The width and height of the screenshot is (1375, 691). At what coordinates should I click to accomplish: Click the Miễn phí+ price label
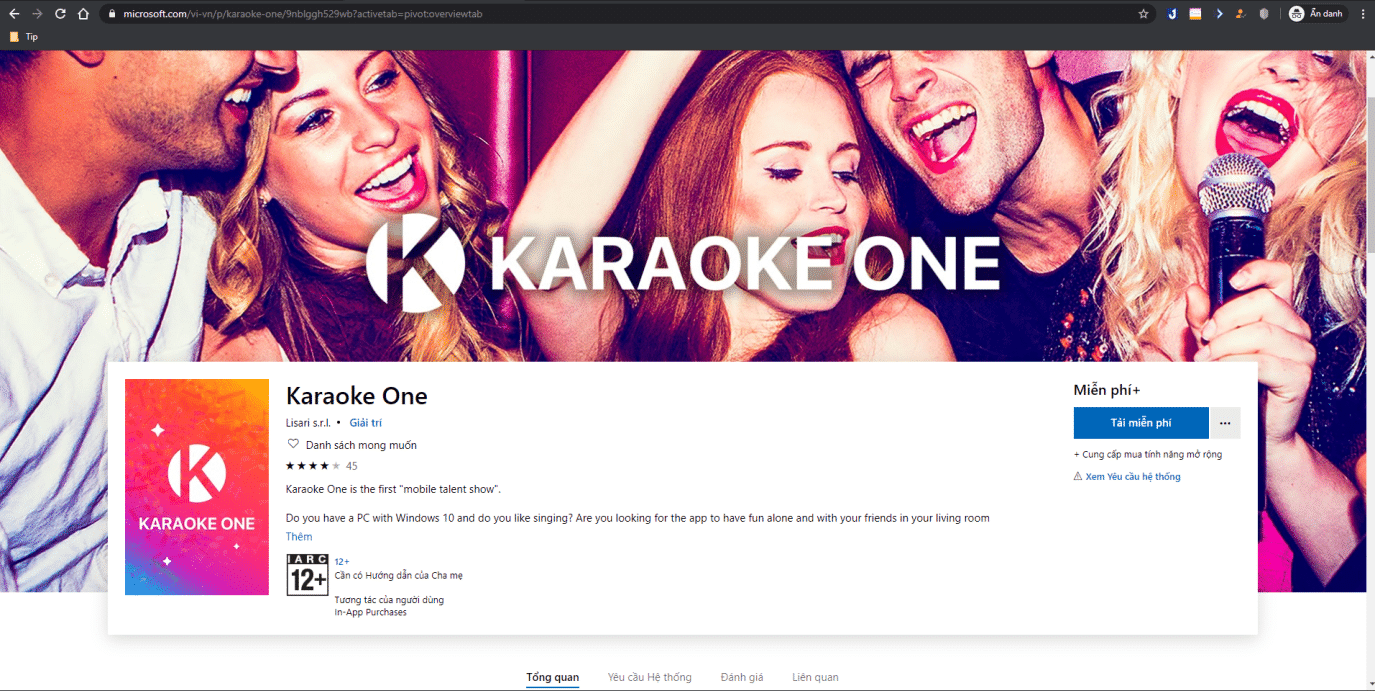(x=1107, y=390)
